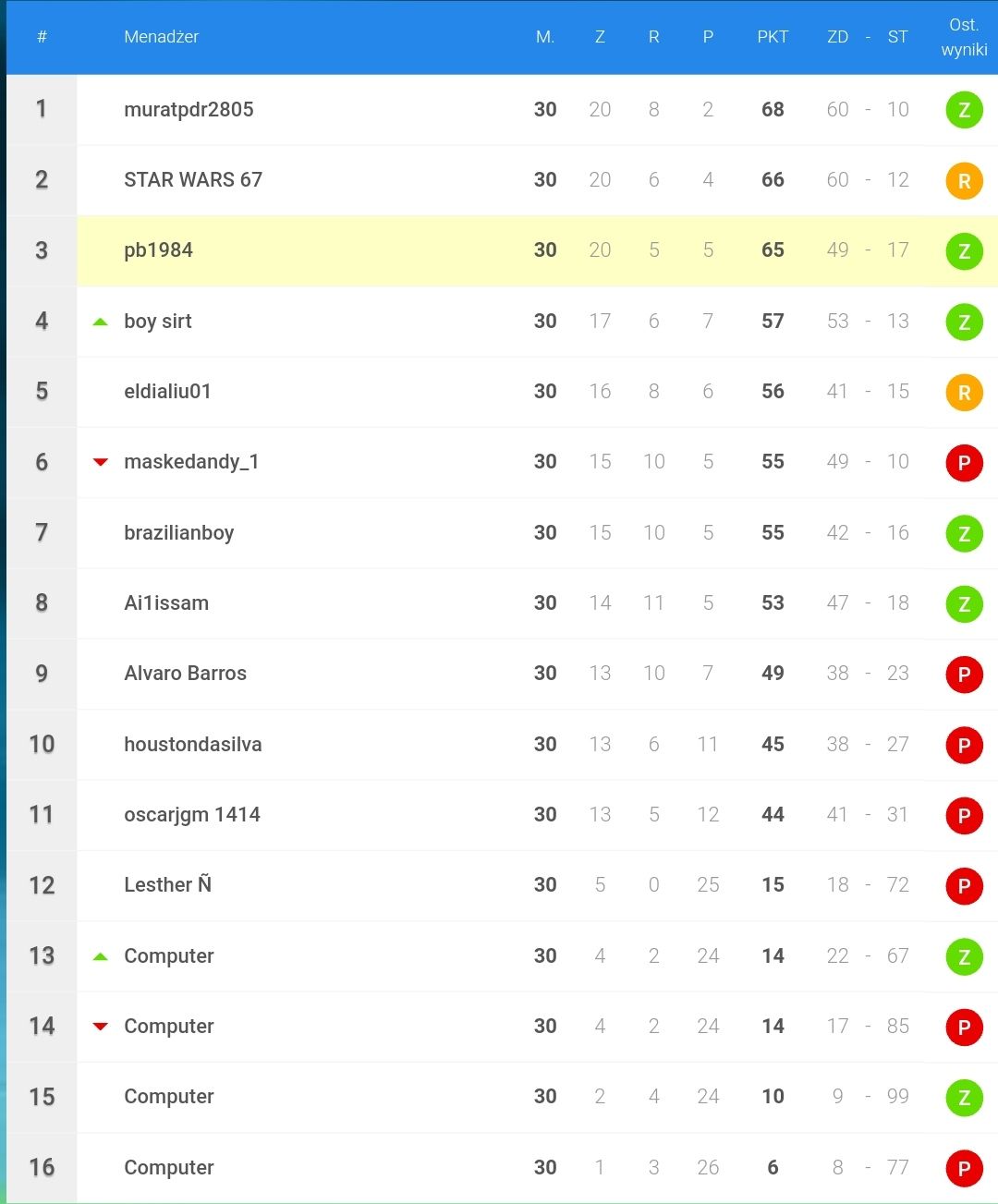The height and width of the screenshot is (1204, 998).
Task: Click the green up arrow at rank 13
Action: click(x=101, y=956)
